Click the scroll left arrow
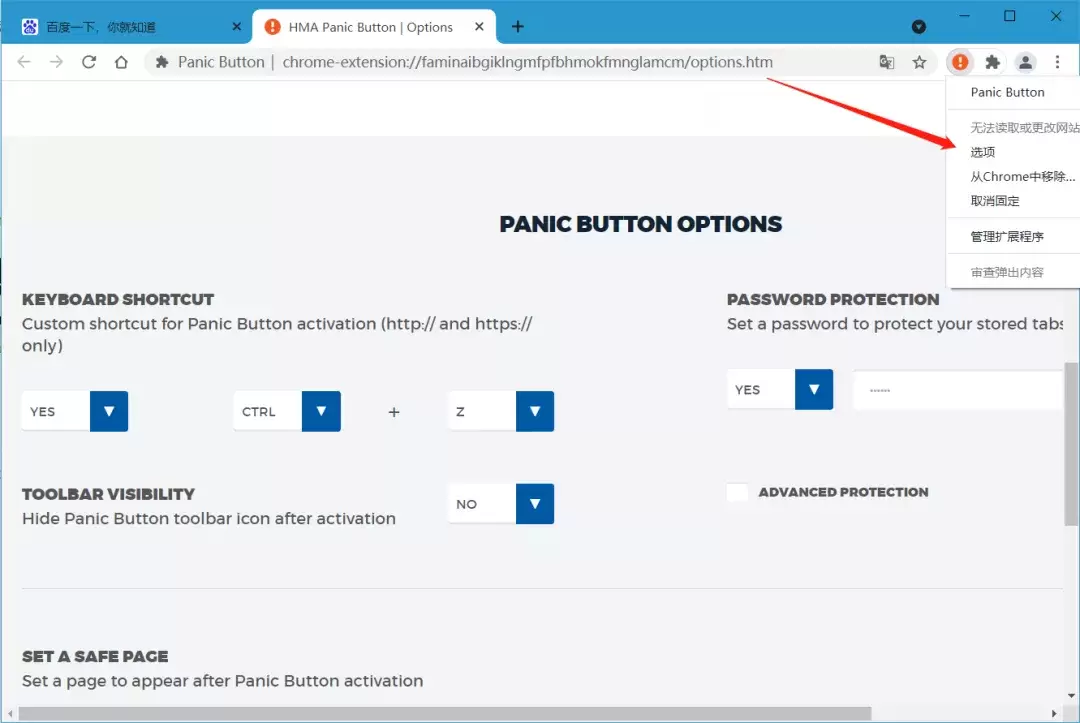 (10, 714)
